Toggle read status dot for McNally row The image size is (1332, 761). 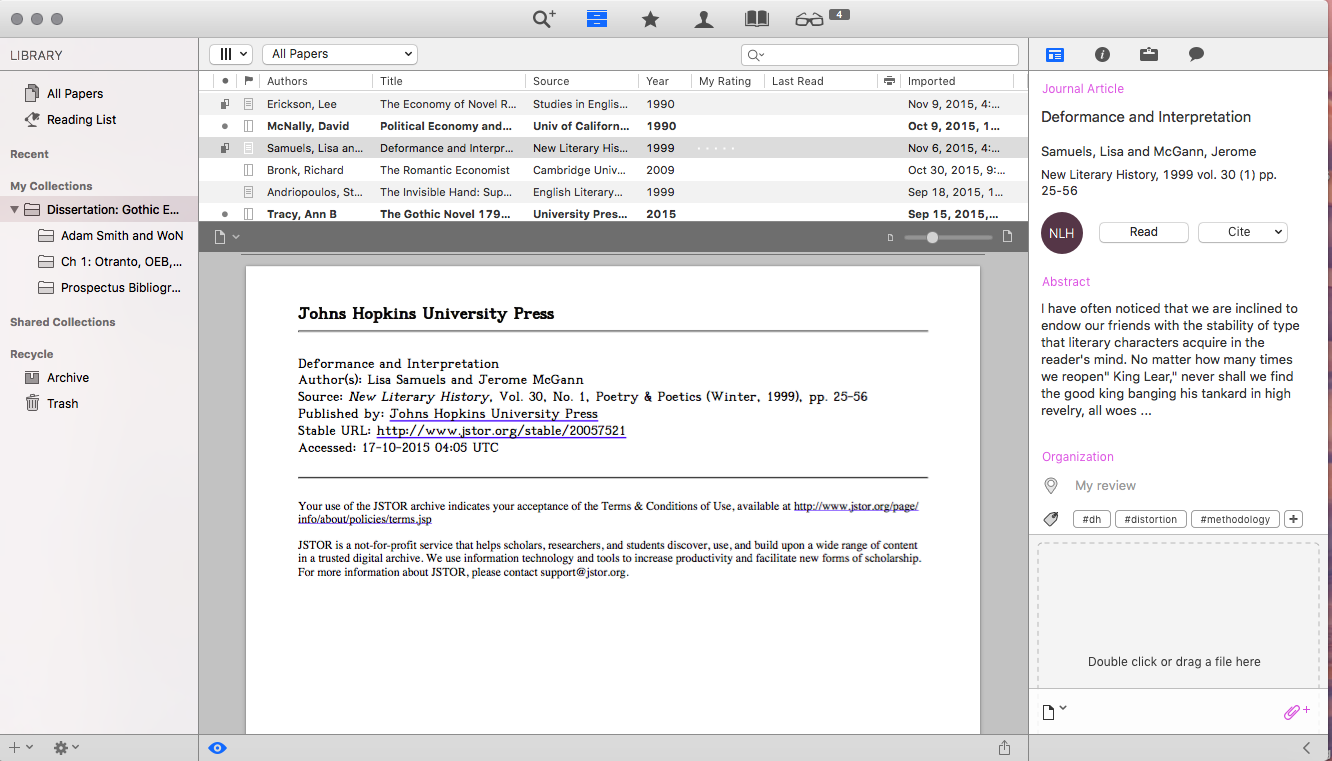225,126
